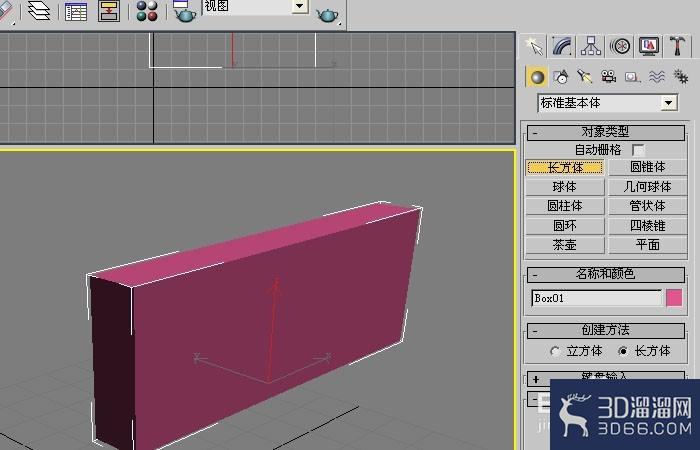Click the 平面 button
Image resolution: width=700 pixels, height=450 pixels.
pyautogui.click(x=647, y=245)
